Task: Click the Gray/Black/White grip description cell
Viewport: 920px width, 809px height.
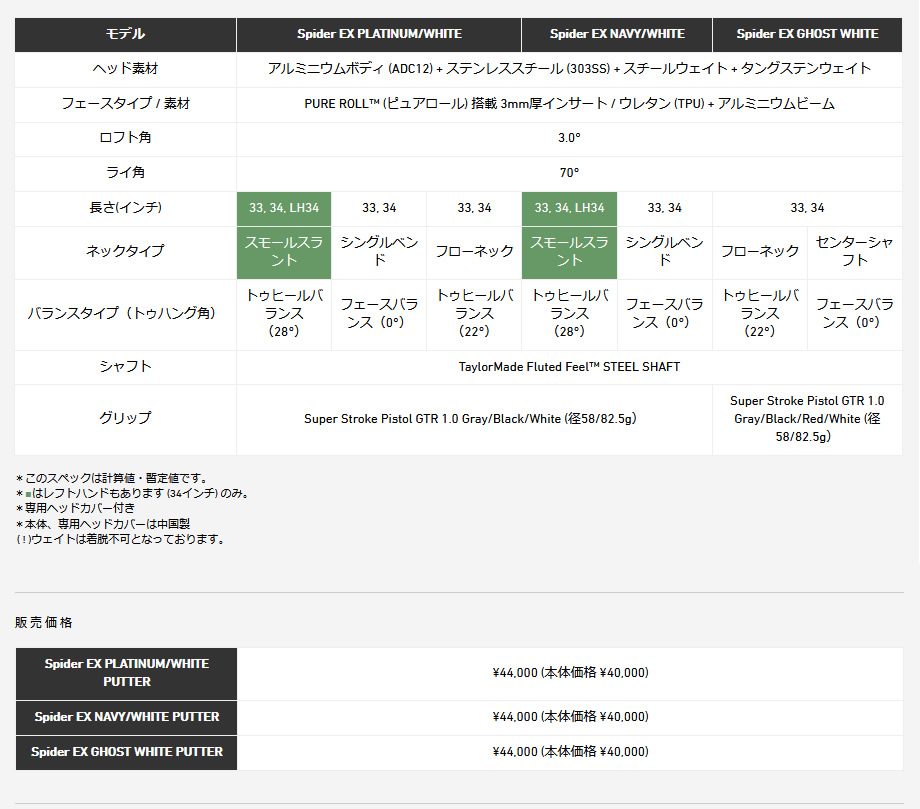Action: [474, 419]
